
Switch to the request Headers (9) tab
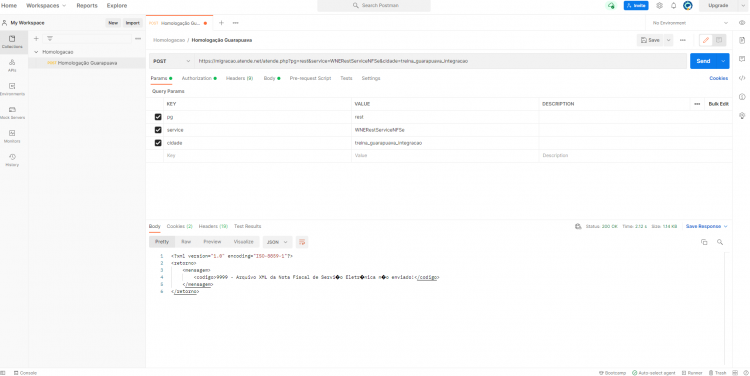pyautogui.click(x=239, y=78)
